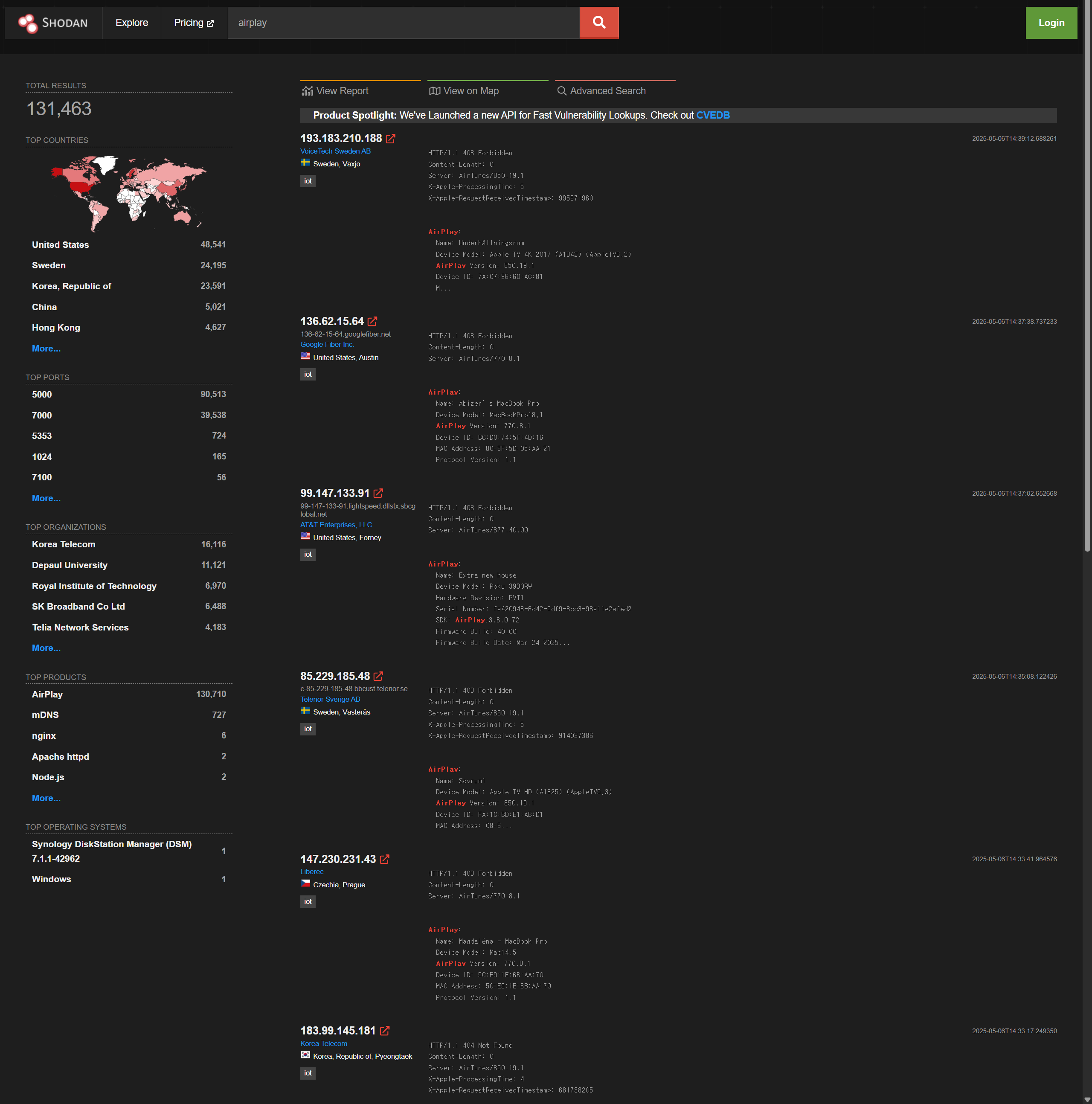Click the red search magnifier button
This screenshot has width=1092, height=1104.
[x=599, y=23]
